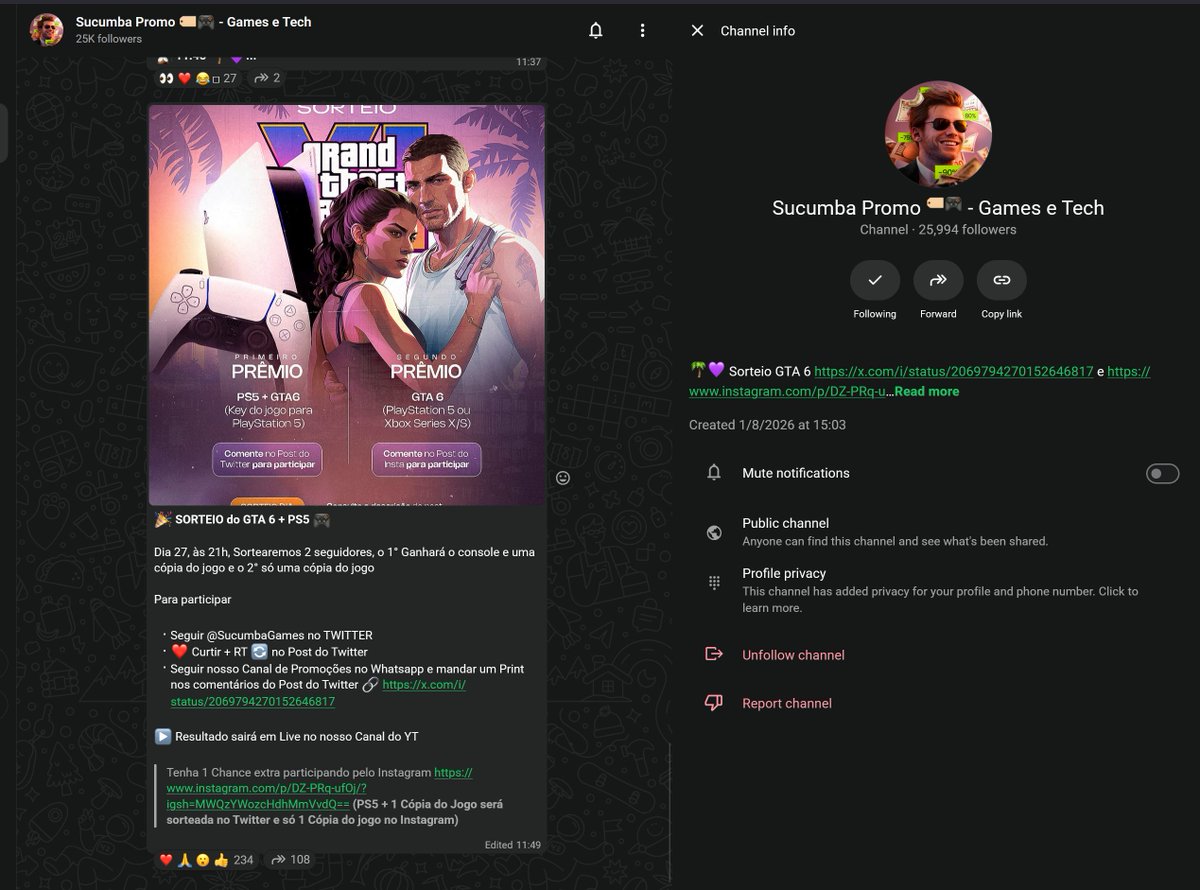Image resolution: width=1200 pixels, height=890 pixels.
Task: Open the x.com status link in channel description
Action: [x=954, y=371]
